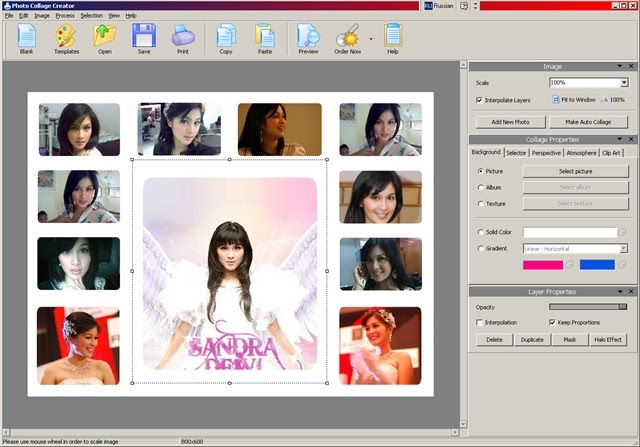Open the View menu
640x447 pixels.
114,16
